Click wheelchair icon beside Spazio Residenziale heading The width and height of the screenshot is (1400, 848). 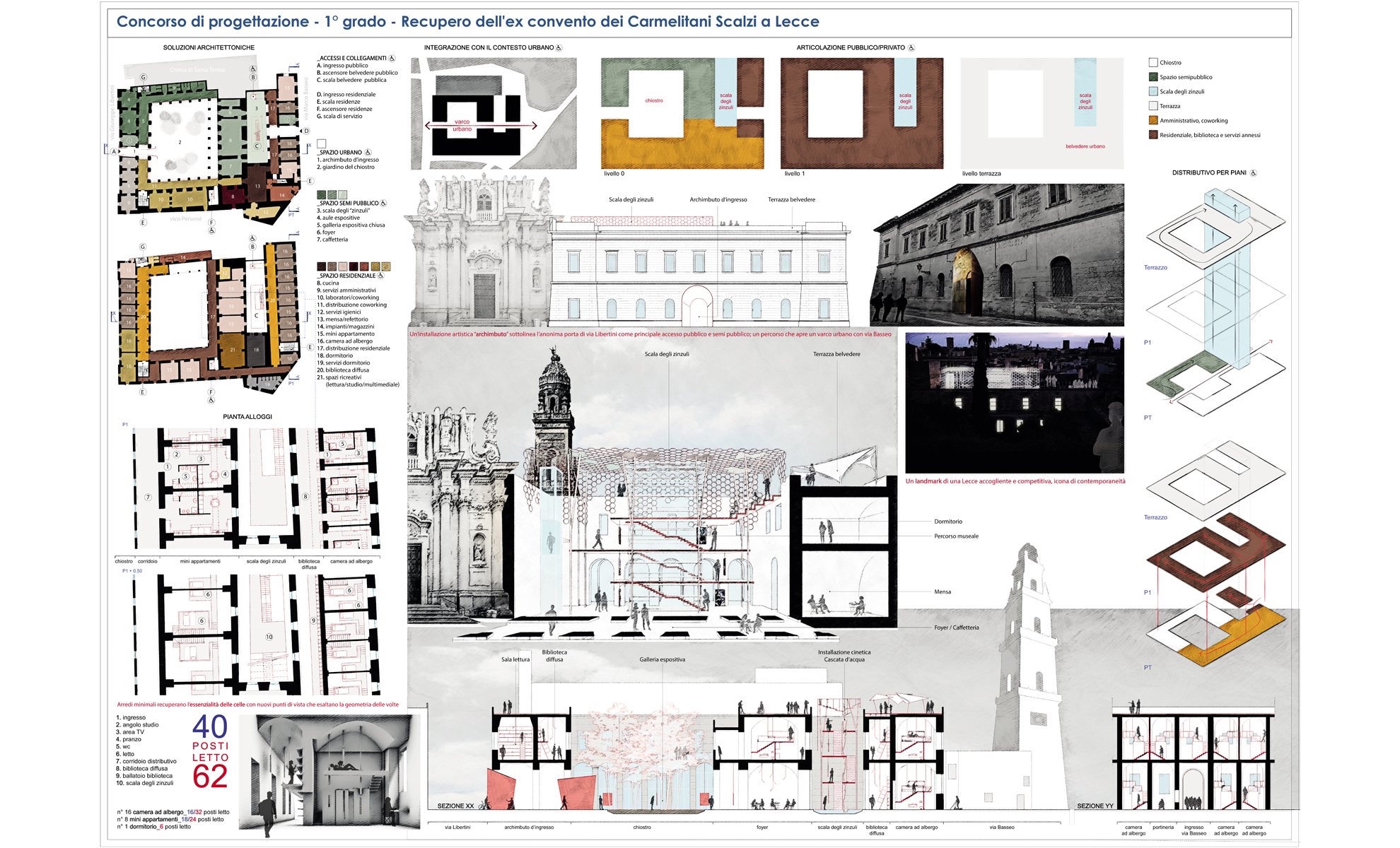coord(381,276)
